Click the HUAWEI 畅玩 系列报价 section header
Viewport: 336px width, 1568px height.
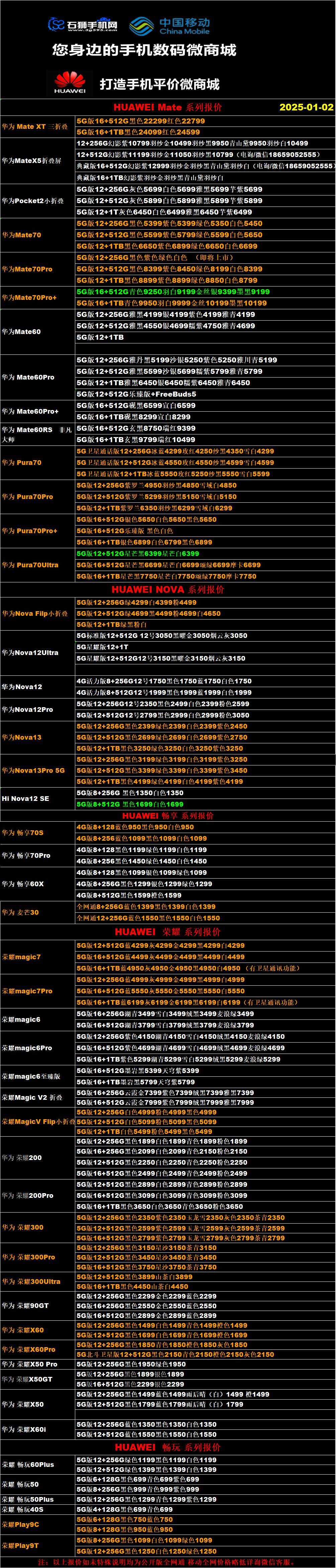coord(168,1447)
